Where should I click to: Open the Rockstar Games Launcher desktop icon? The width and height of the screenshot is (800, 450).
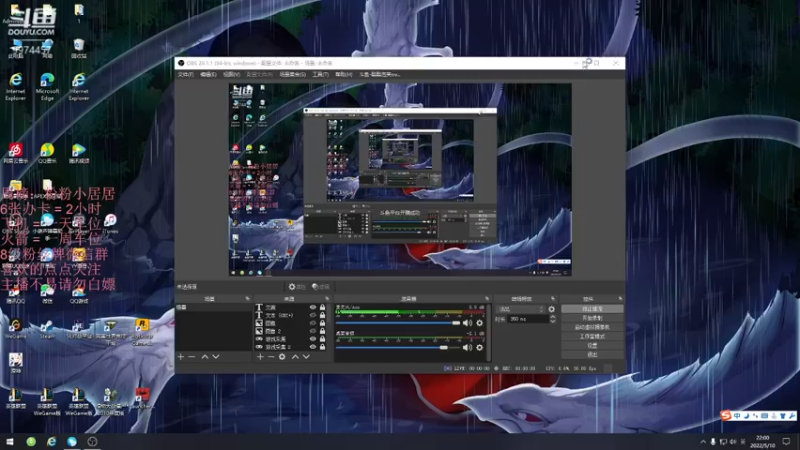142,332
